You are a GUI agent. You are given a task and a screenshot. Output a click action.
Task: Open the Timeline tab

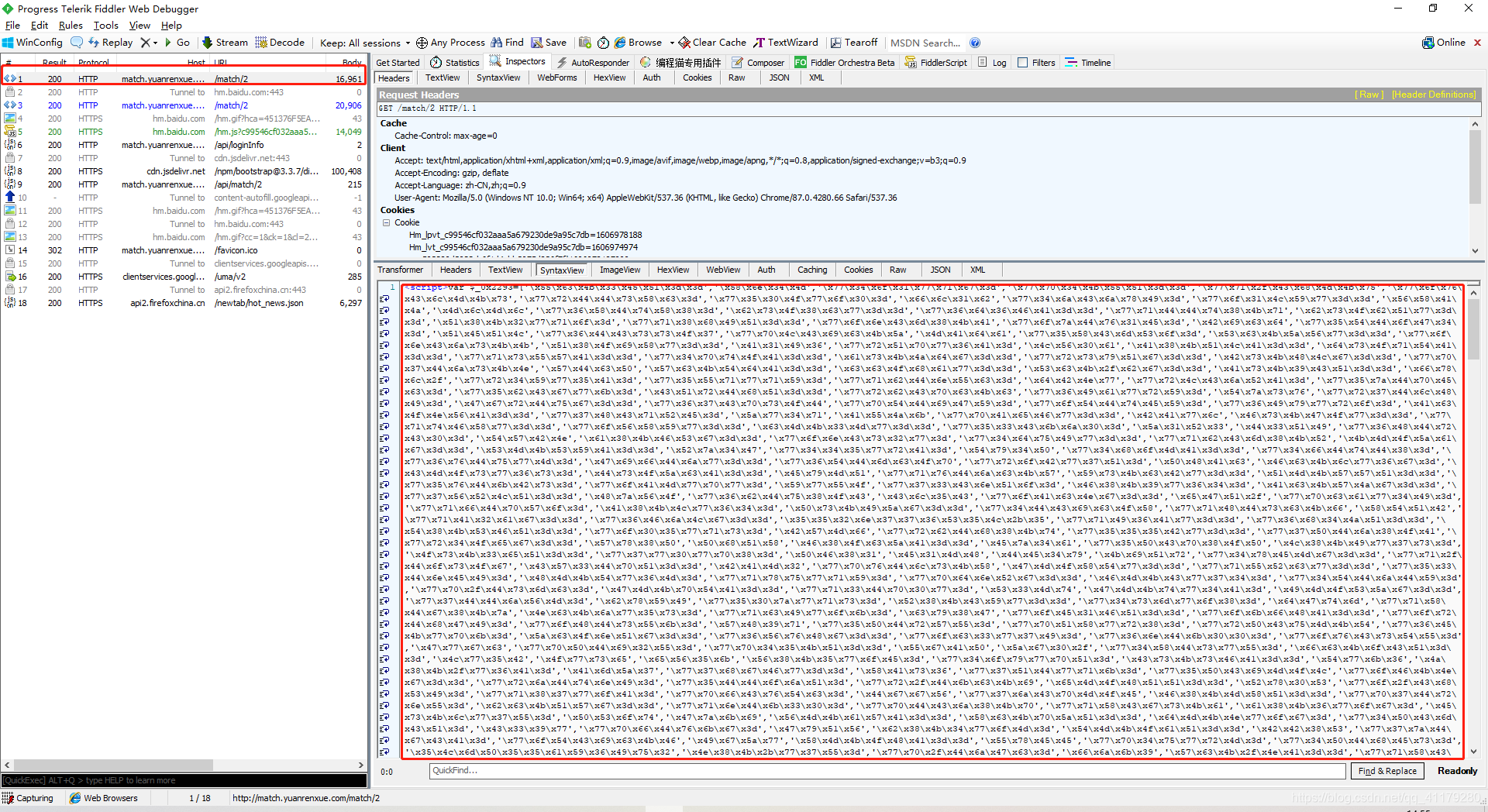pyautogui.click(x=1088, y=63)
